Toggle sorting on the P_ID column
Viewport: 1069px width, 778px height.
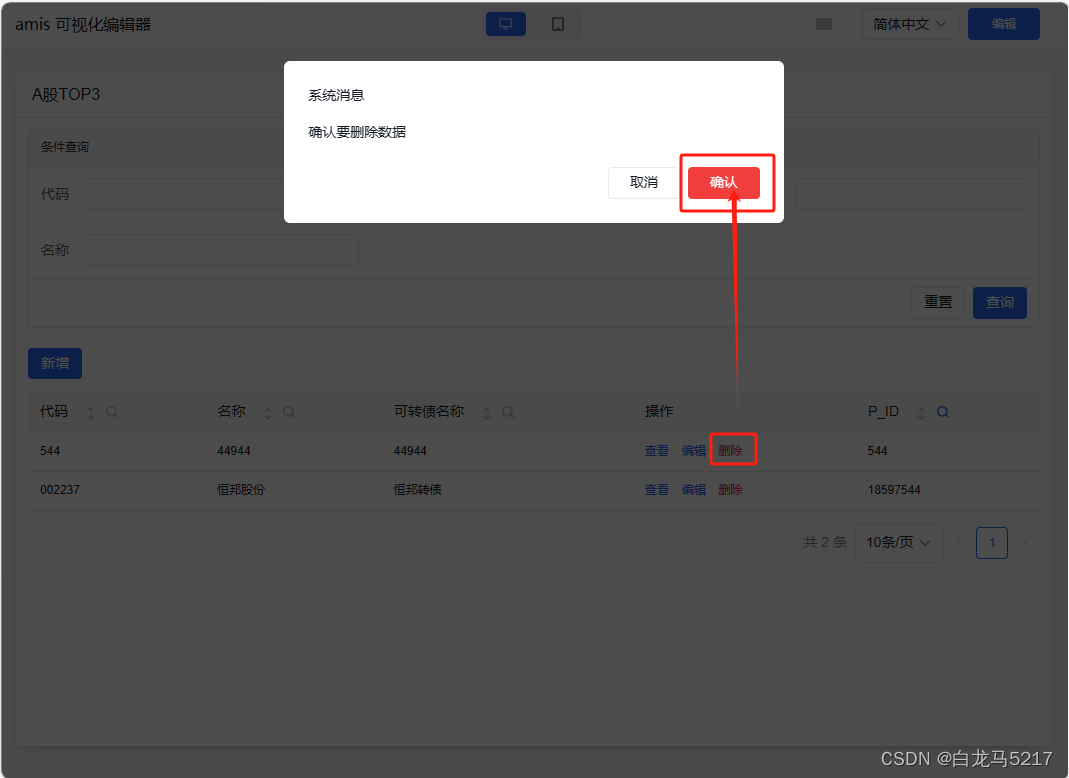pos(921,411)
